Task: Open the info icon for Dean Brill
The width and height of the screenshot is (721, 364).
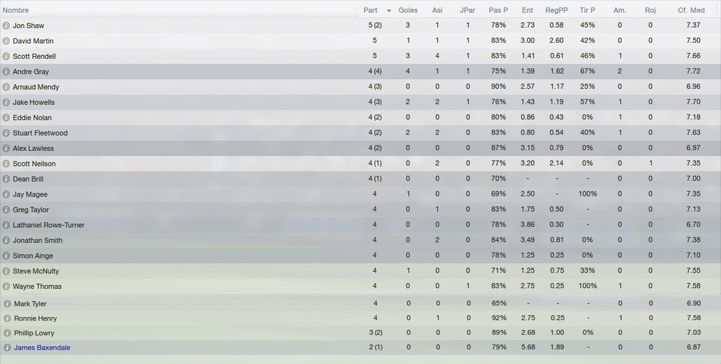Action: coord(6,179)
